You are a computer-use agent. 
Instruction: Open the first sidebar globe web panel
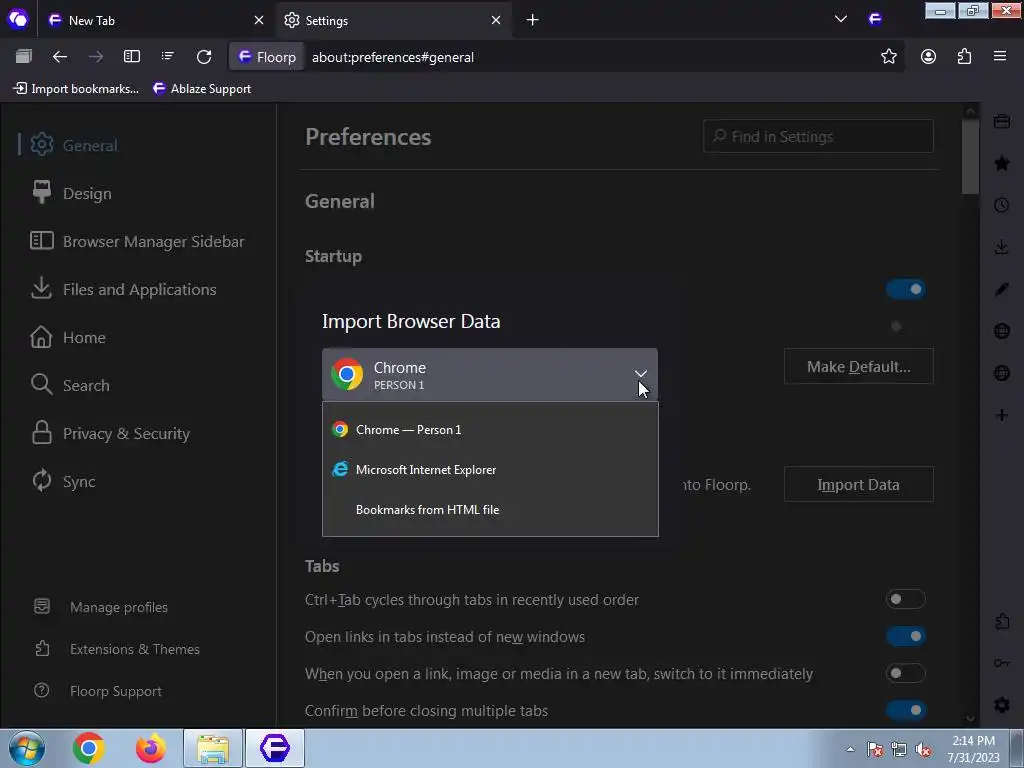(1002, 331)
